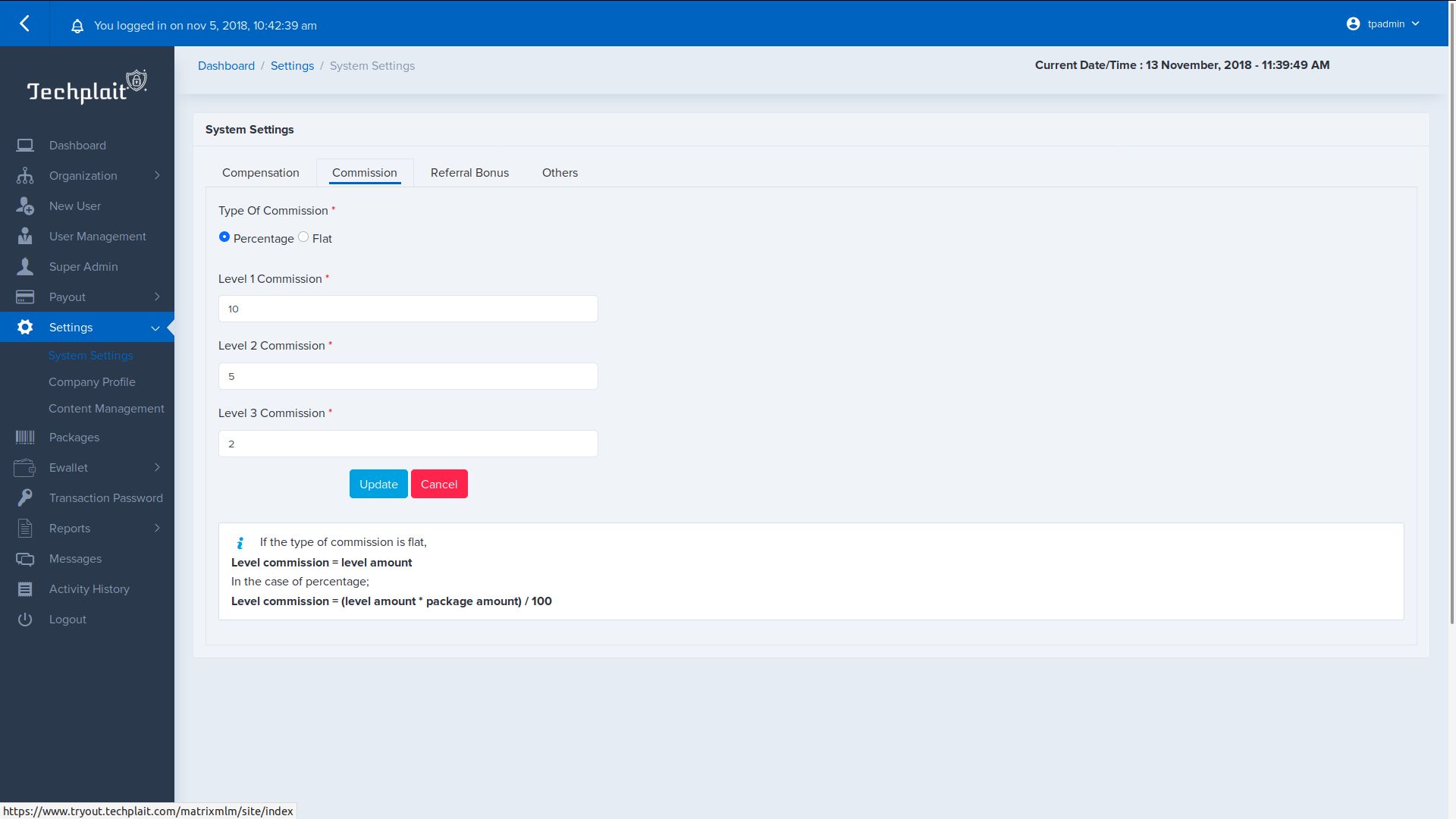Click the Activity History list icon
The height and width of the screenshot is (819, 1456).
coord(25,589)
